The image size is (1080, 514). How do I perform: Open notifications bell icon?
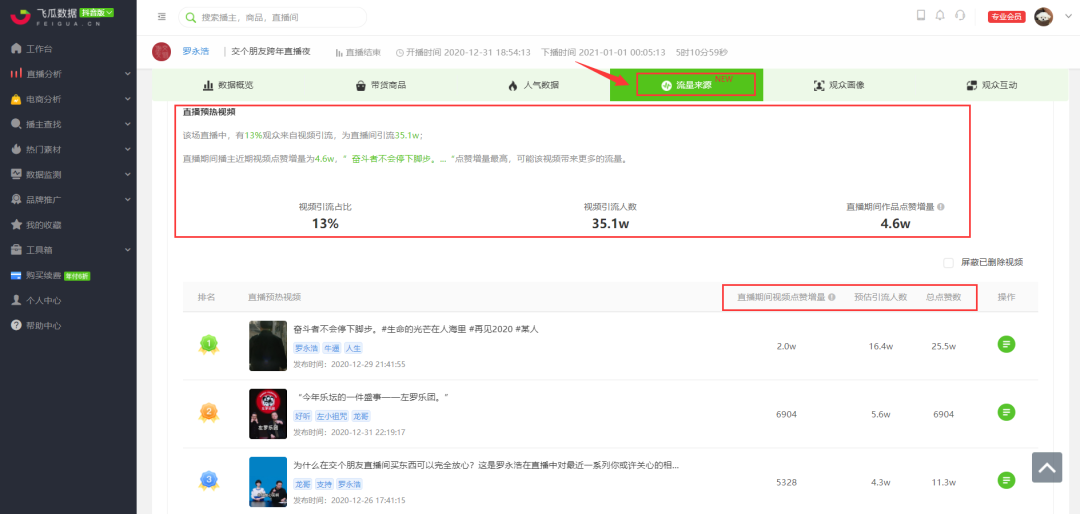pyautogui.click(x=940, y=15)
